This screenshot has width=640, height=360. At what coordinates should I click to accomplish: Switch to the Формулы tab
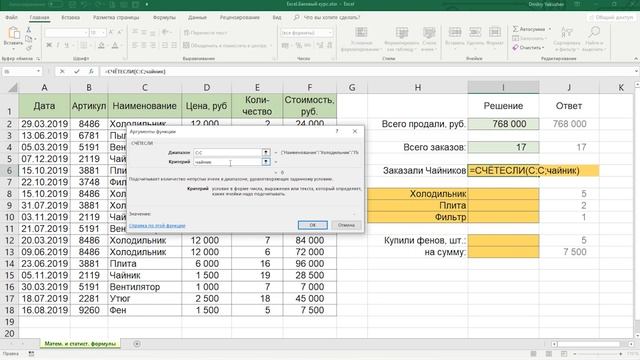164,18
